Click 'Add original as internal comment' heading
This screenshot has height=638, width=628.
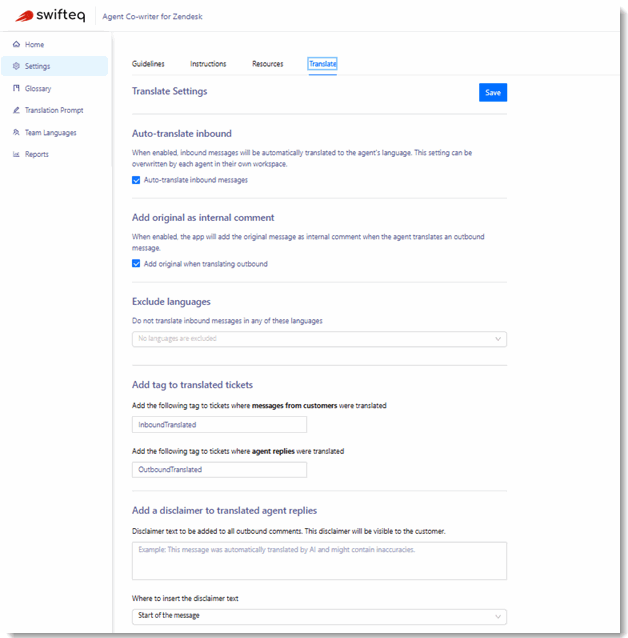click(x=203, y=218)
